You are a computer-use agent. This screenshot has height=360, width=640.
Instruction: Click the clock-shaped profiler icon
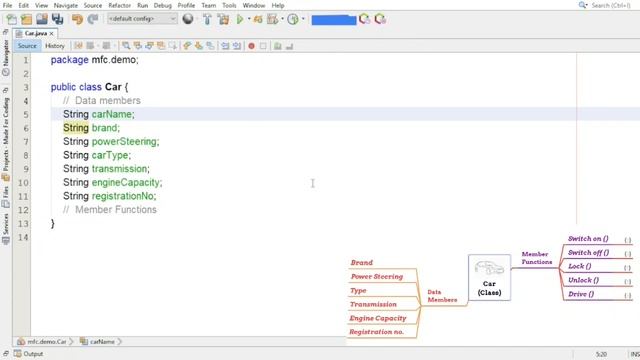(x=293, y=19)
